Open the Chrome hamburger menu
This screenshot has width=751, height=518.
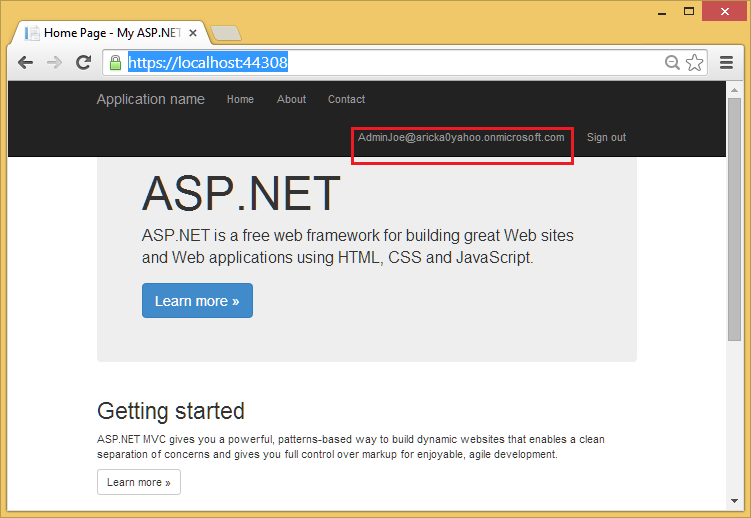tap(727, 62)
